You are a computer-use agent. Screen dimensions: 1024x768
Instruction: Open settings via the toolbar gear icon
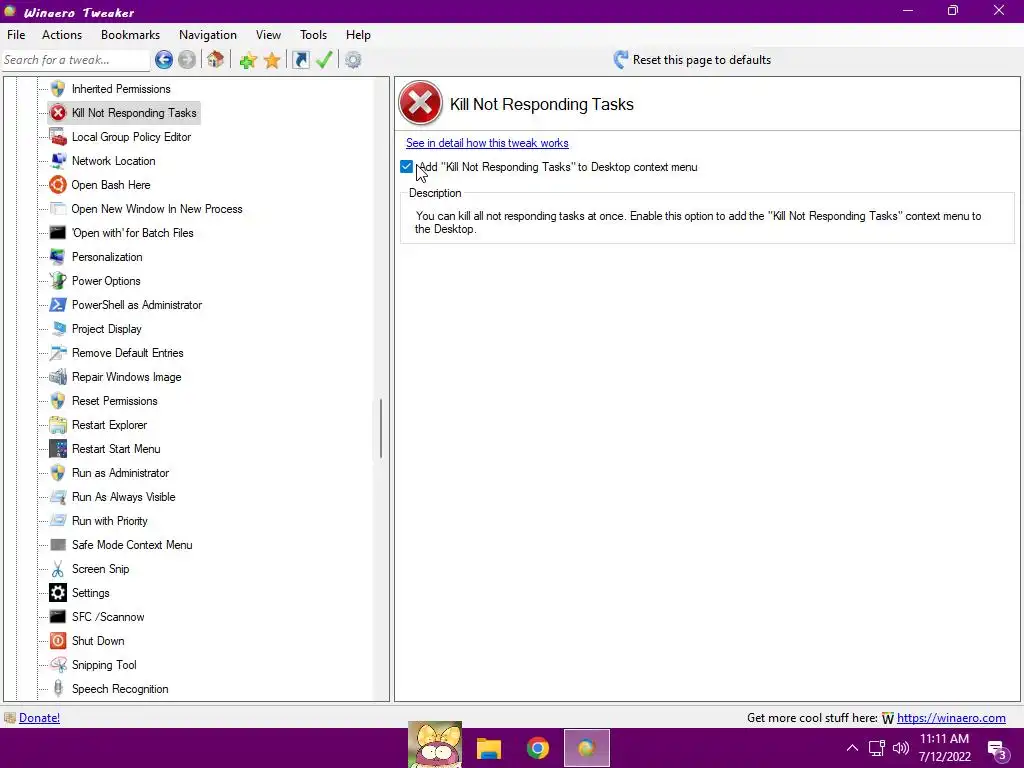(353, 60)
